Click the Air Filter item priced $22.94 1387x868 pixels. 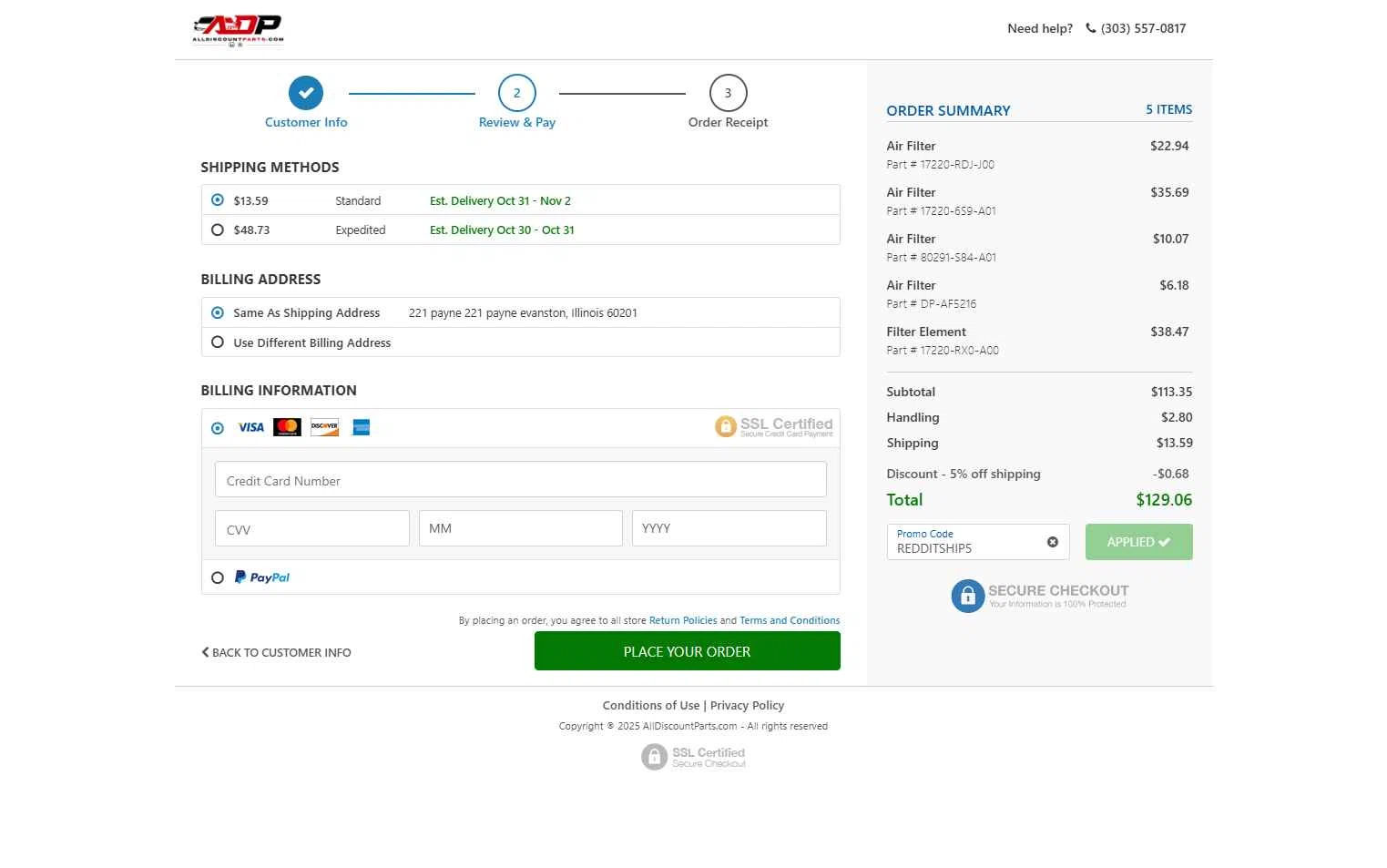coord(911,146)
